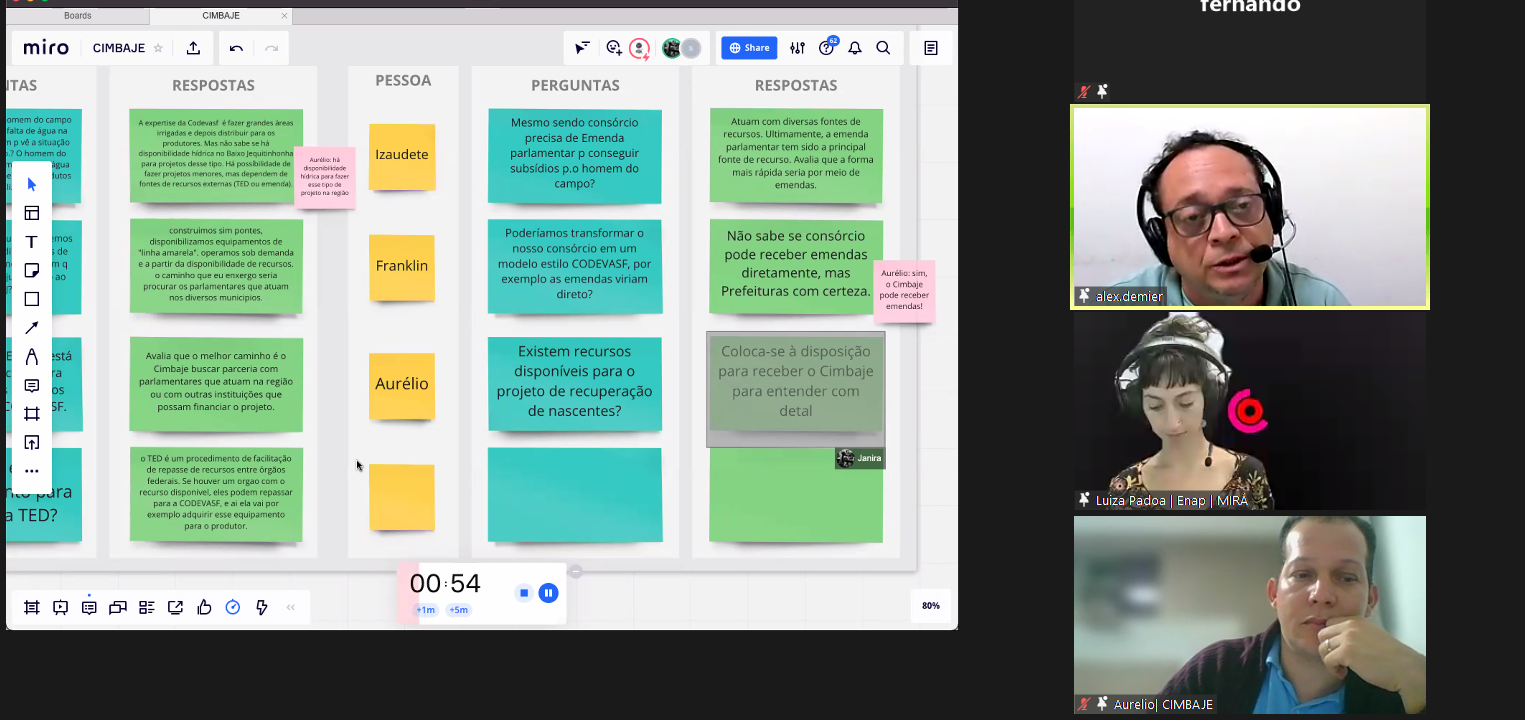
Task: Click the blue Share button
Action: pyautogui.click(x=749, y=48)
